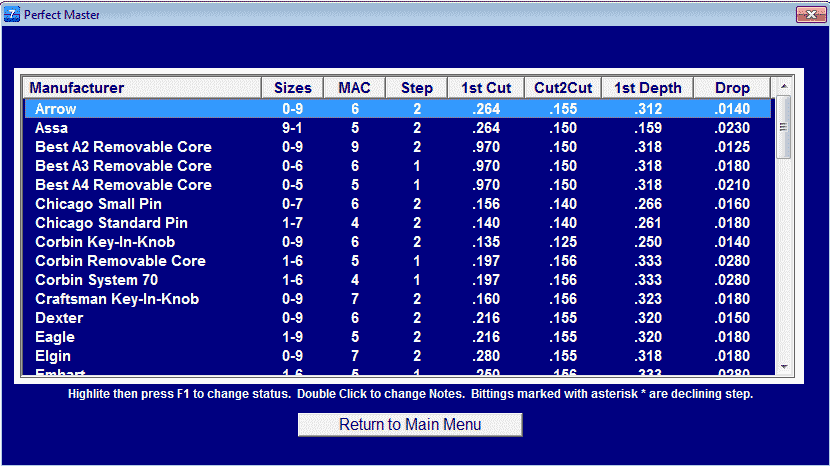Choose the Corbin System 70 row
This screenshot has width=830, height=466.
click(398, 280)
